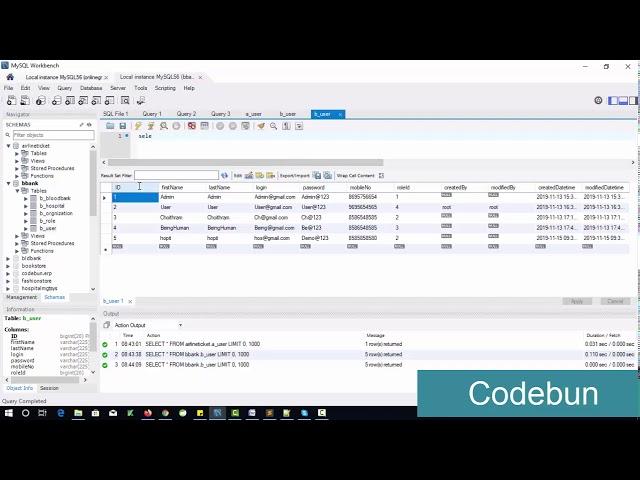Click the Search table data toolbar icon
Image resolution: width=640 pixels, height=480 pixels.
125,100
